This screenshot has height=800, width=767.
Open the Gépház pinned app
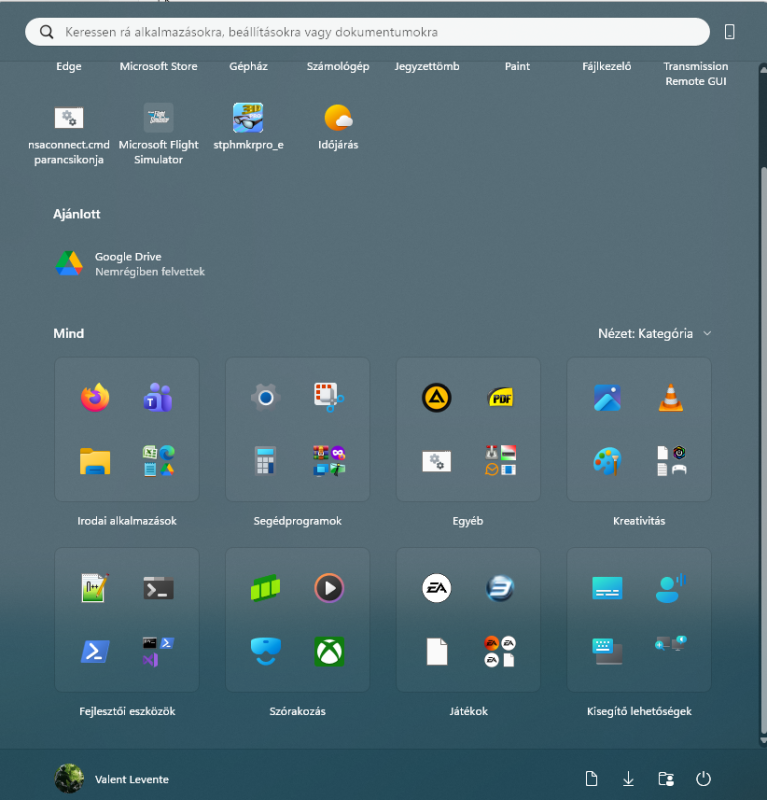[248, 66]
